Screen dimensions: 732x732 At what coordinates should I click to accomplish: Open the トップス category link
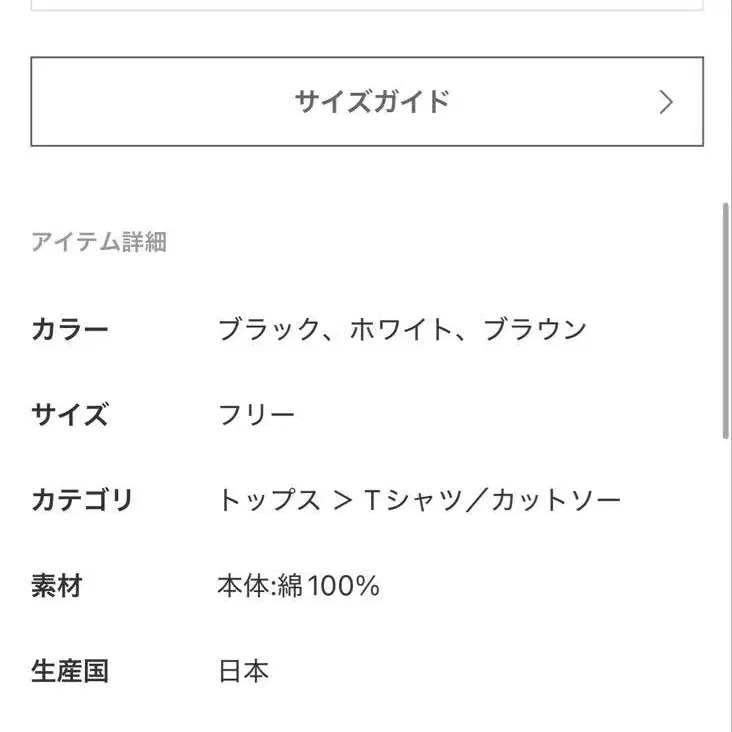(x=269, y=500)
